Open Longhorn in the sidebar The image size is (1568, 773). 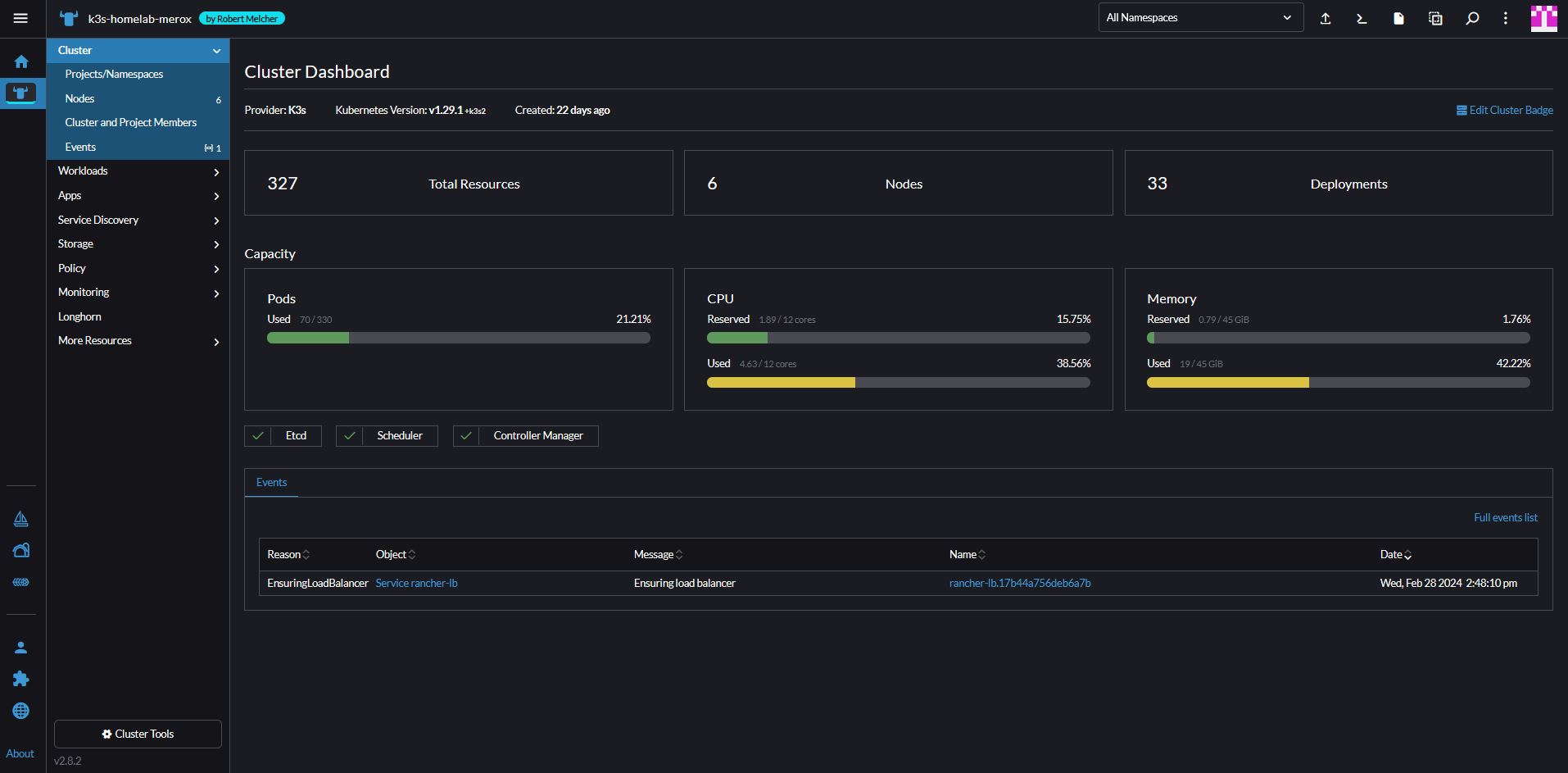tap(138, 316)
